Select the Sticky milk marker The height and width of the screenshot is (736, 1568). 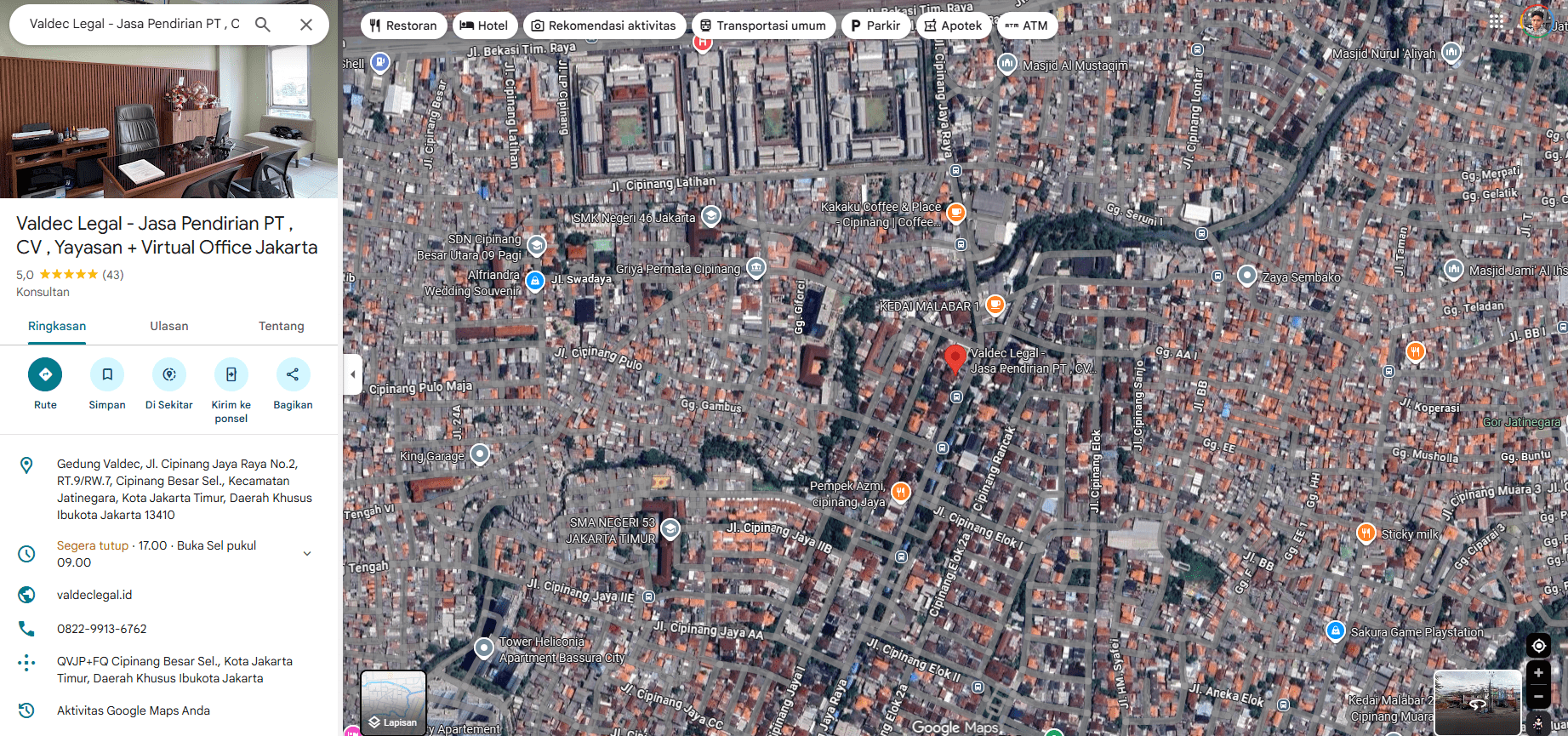1366,533
